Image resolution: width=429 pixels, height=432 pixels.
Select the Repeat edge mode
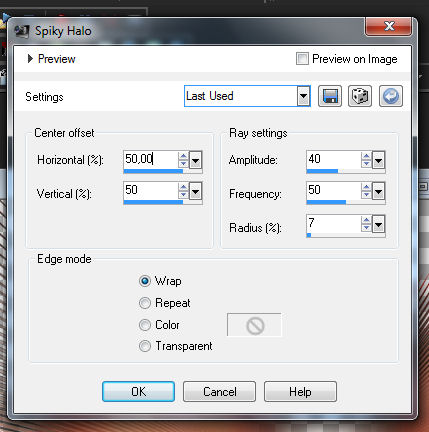pyautogui.click(x=145, y=303)
